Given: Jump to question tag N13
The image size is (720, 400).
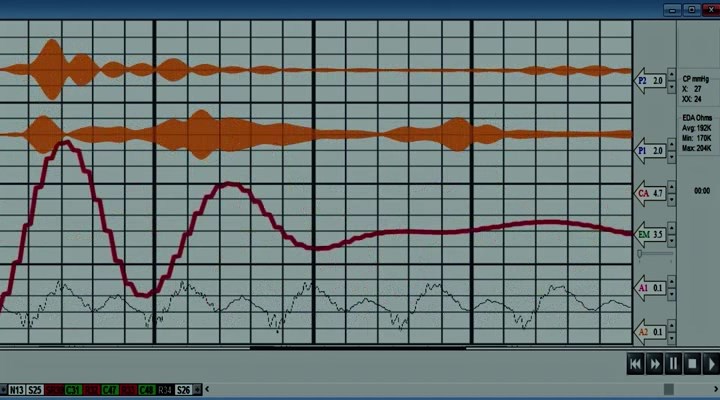Looking at the screenshot, I should [x=15, y=389].
